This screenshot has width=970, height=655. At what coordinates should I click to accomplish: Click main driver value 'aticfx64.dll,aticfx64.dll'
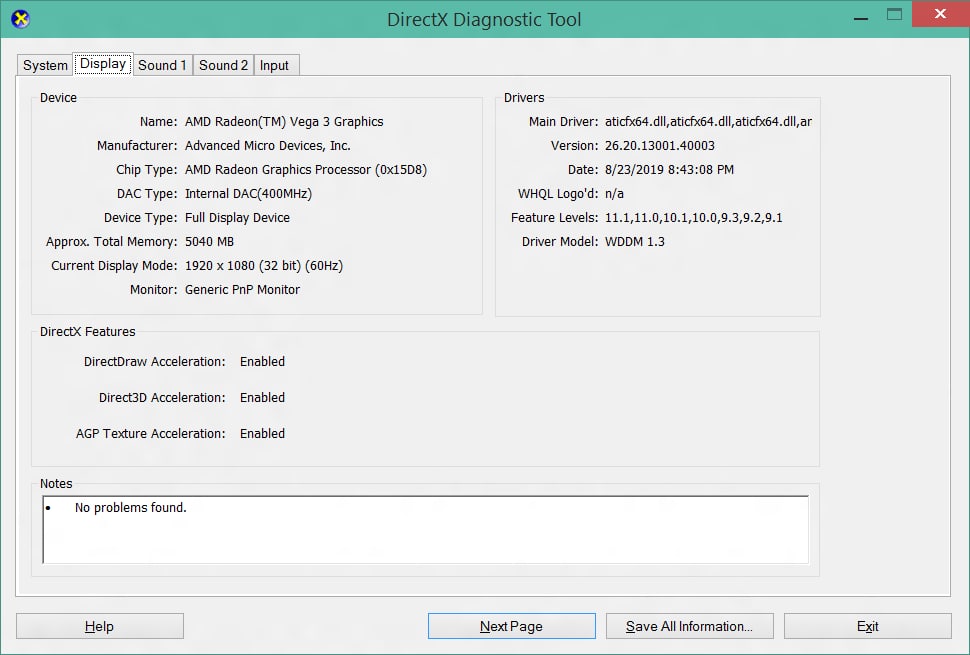point(708,122)
